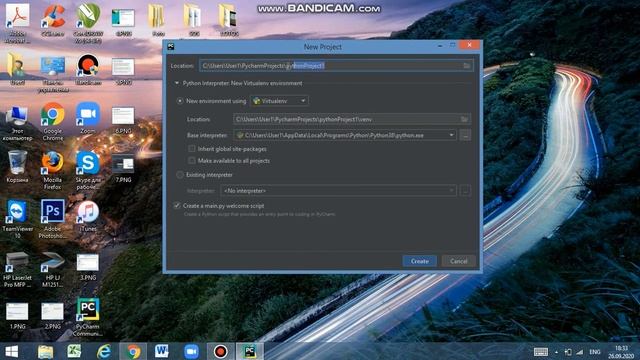Select the 7.PNG desktop file

click(x=123, y=169)
